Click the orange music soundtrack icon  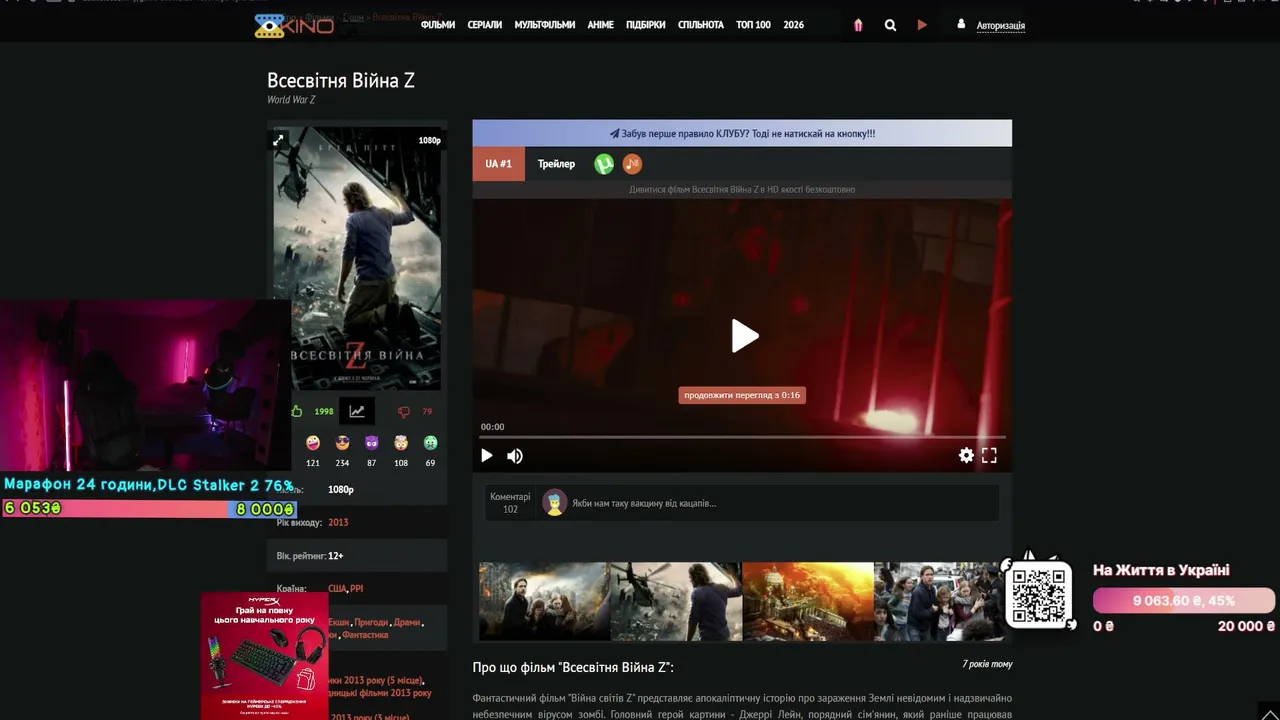click(632, 164)
